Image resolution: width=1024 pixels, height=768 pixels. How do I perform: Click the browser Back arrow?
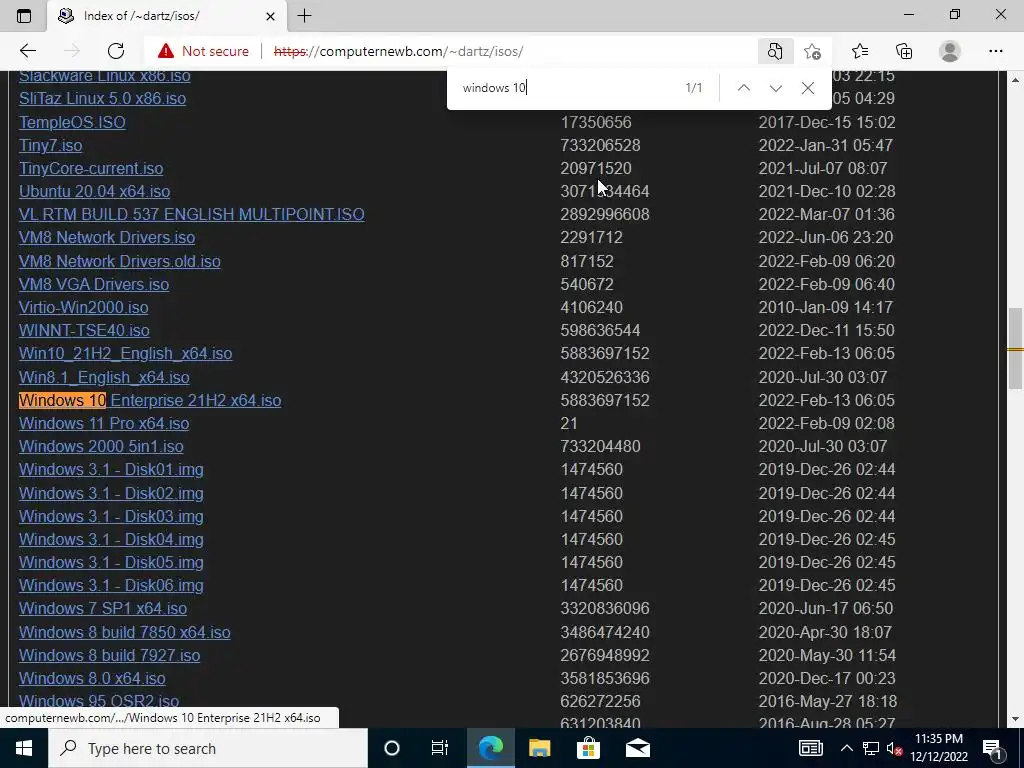tap(27, 51)
